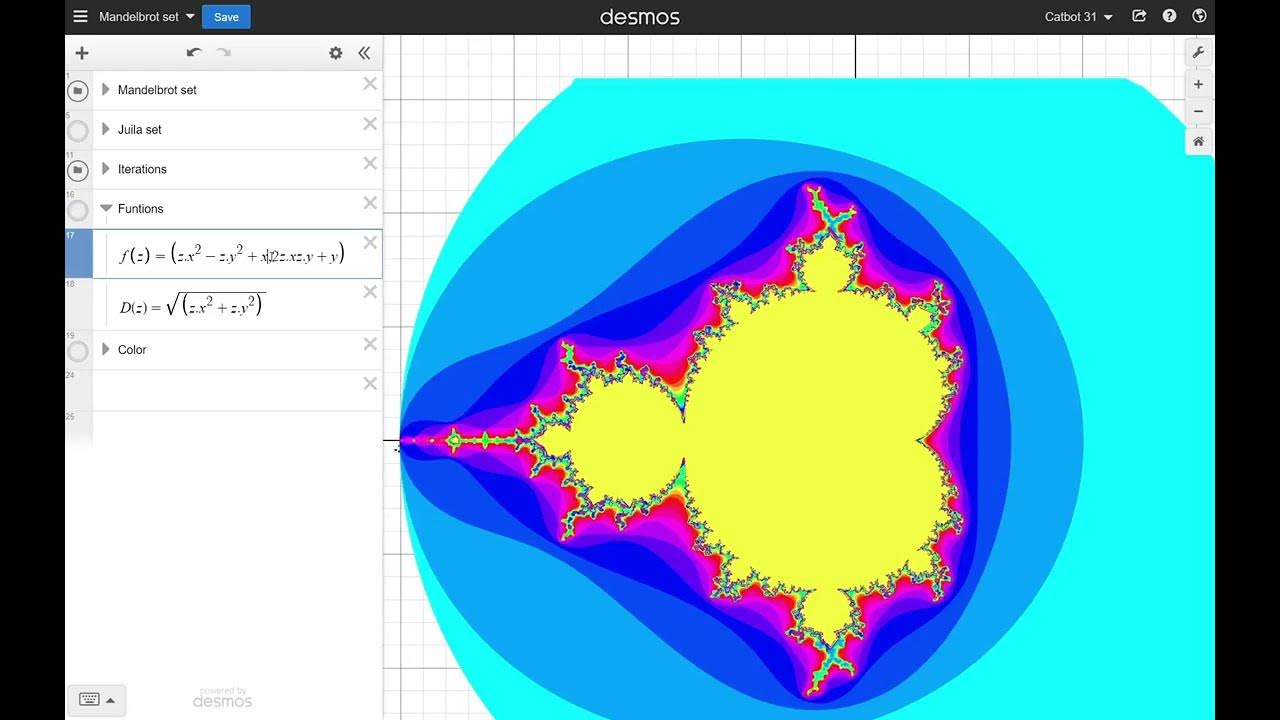Open graph settings wrench icon
1280x720 pixels.
point(1198,52)
